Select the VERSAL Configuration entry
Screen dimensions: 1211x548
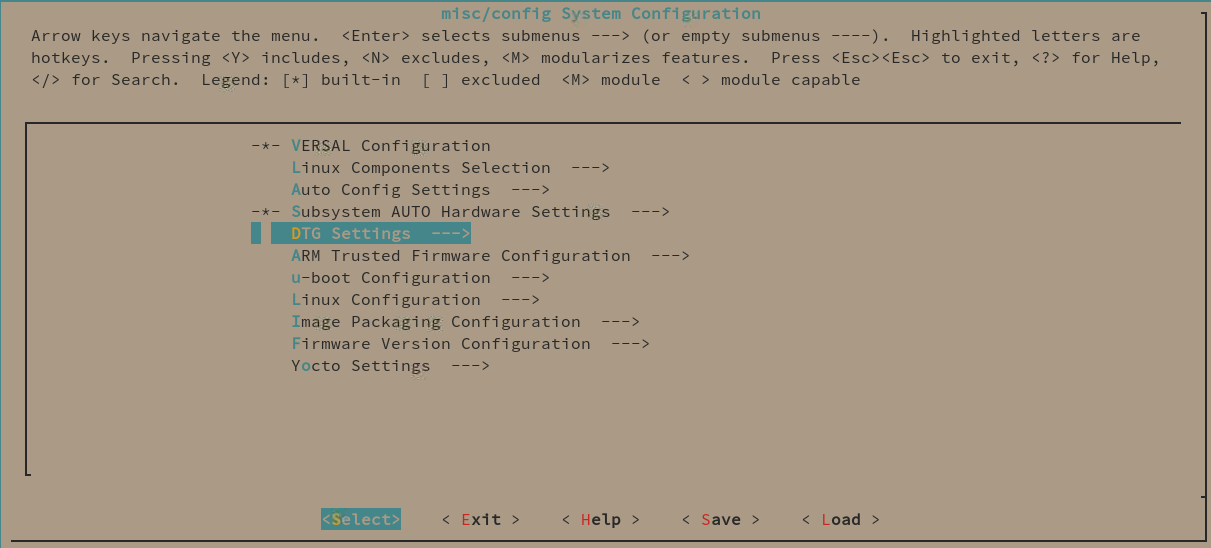(391, 146)
